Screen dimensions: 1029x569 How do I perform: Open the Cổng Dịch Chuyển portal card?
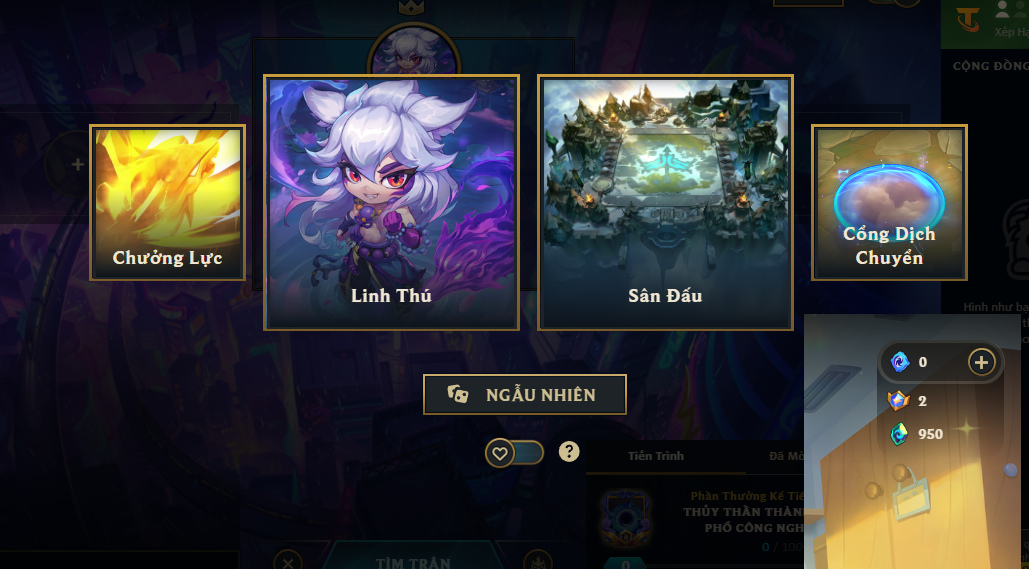tap(889, 203)
